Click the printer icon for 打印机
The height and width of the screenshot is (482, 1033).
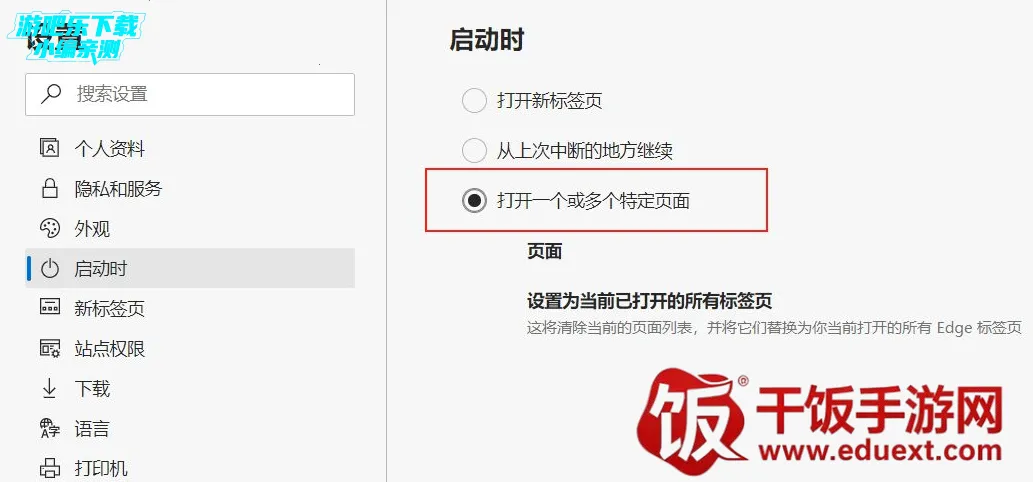point(50,469)
